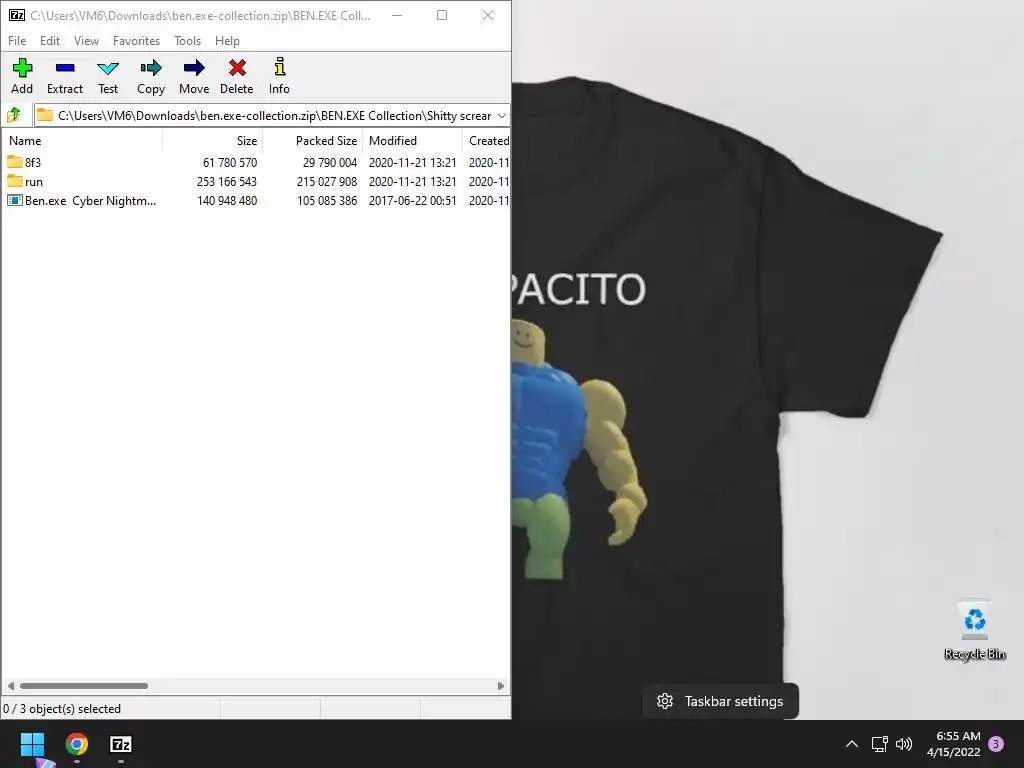Click packed size 29 790 004
Screen dimensions: 1024x768
point(330,162)
